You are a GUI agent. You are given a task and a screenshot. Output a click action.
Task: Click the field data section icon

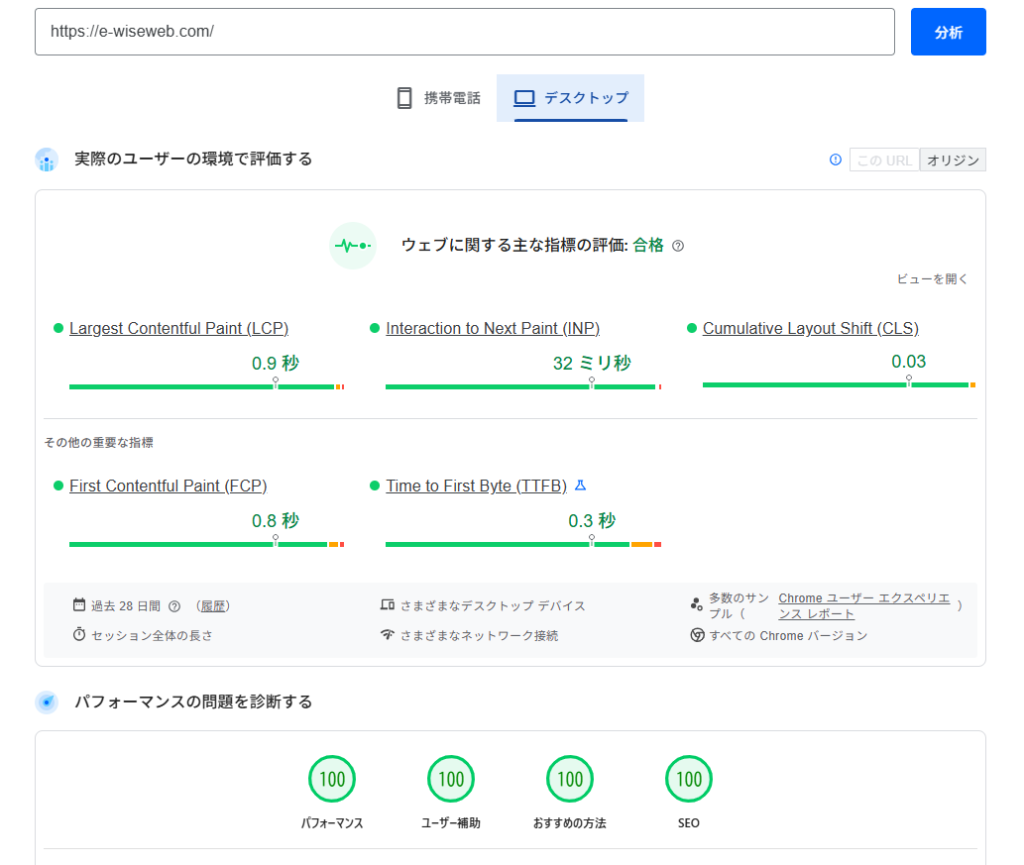pos(46,159)
